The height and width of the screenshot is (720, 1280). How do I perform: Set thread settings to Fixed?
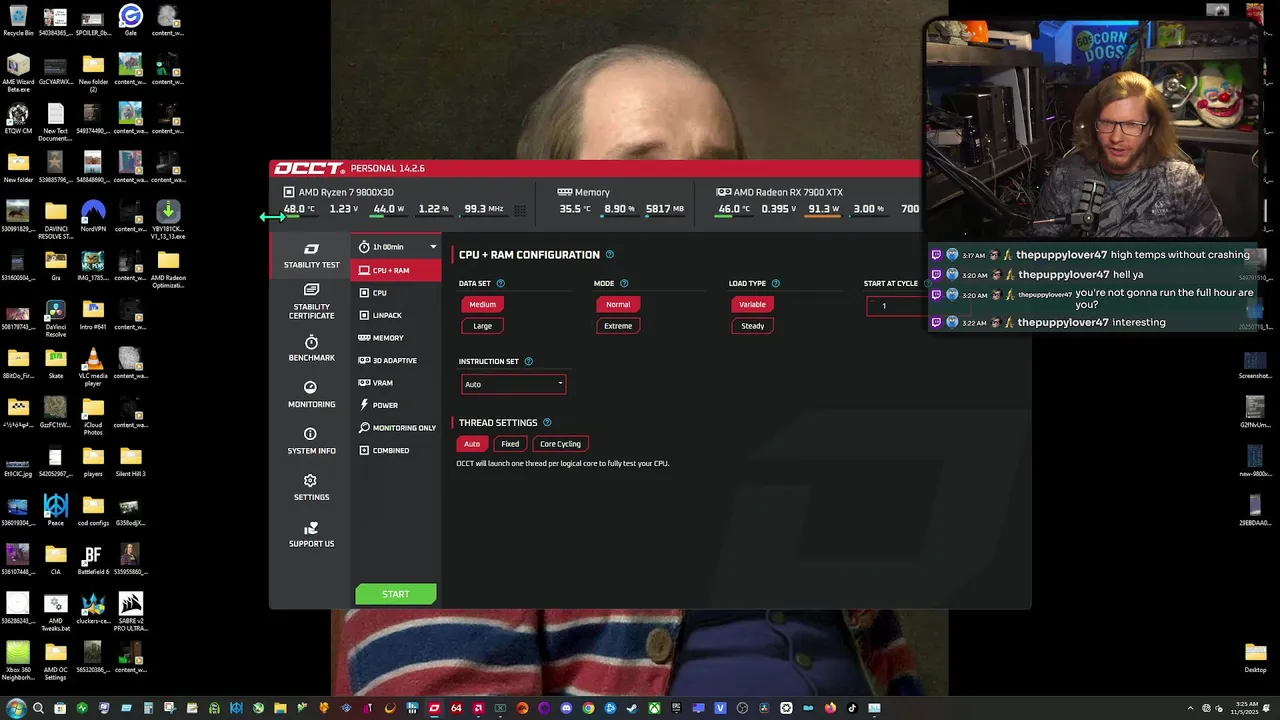(x=510, y=444)
